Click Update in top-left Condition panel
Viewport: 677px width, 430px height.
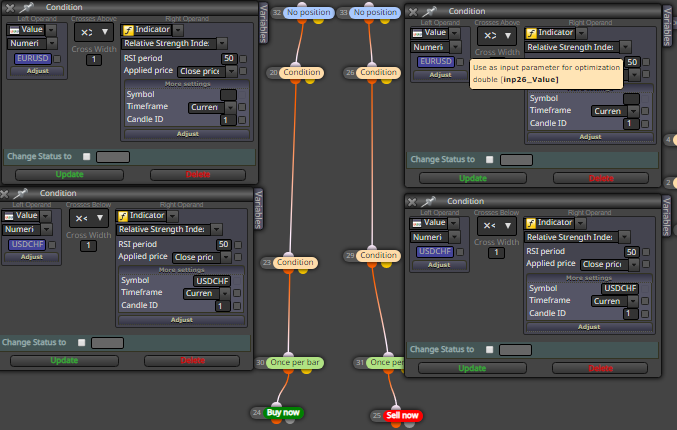70,174
